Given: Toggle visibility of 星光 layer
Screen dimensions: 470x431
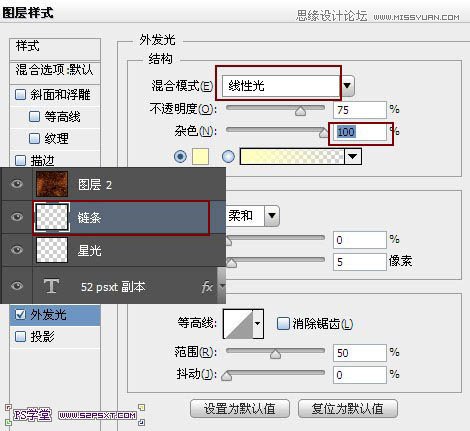Looking at the screenshot, I should (x=17, y=250).
